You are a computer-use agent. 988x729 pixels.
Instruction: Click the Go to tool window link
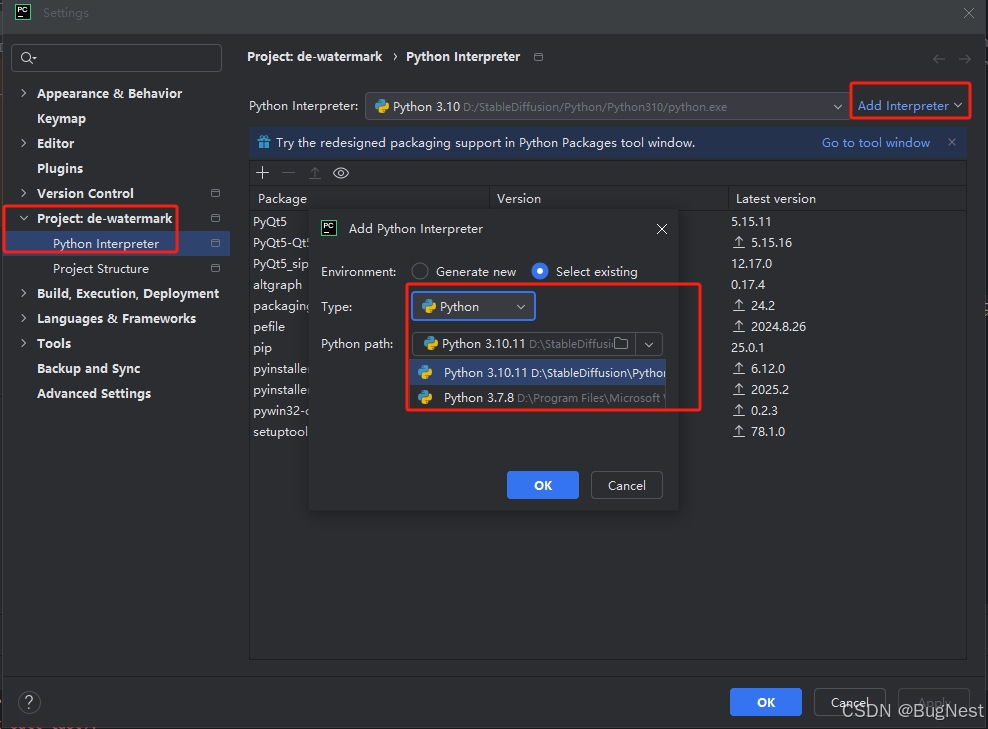tap(876, 142)
